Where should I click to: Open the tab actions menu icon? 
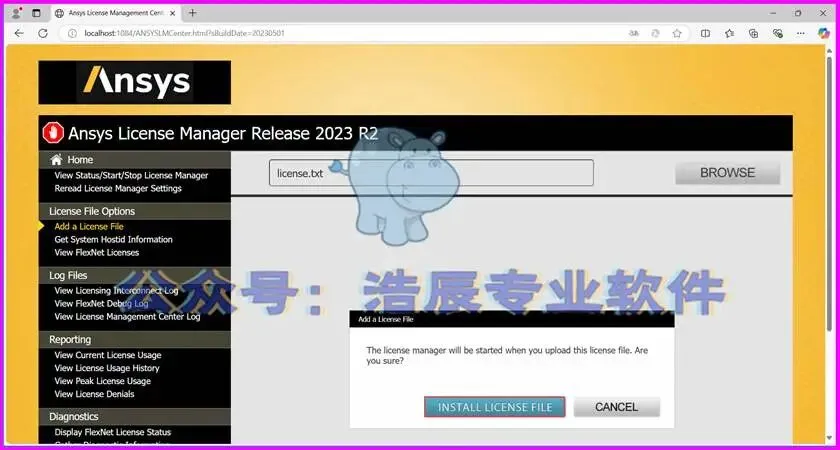(36, 13)
